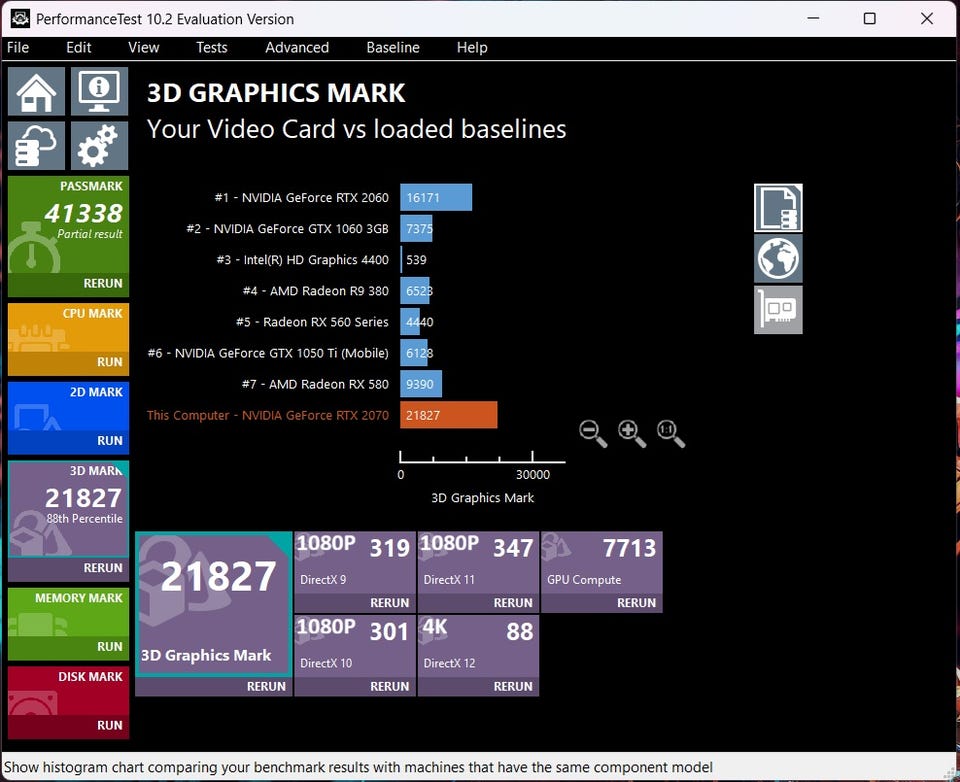
Task: Select the Memory Mark tile
Action: point(69,612)
